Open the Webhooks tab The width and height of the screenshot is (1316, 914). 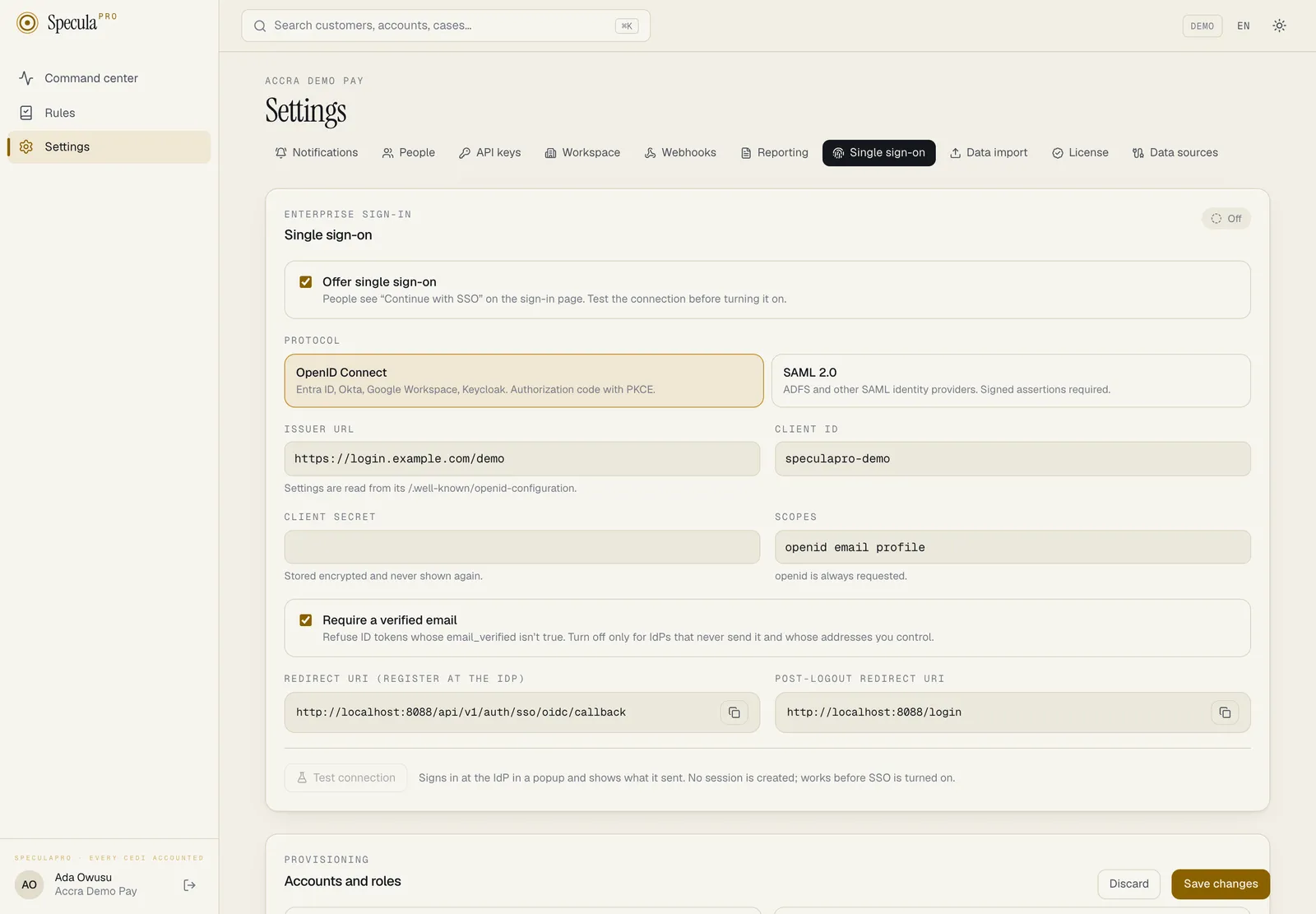680,153
